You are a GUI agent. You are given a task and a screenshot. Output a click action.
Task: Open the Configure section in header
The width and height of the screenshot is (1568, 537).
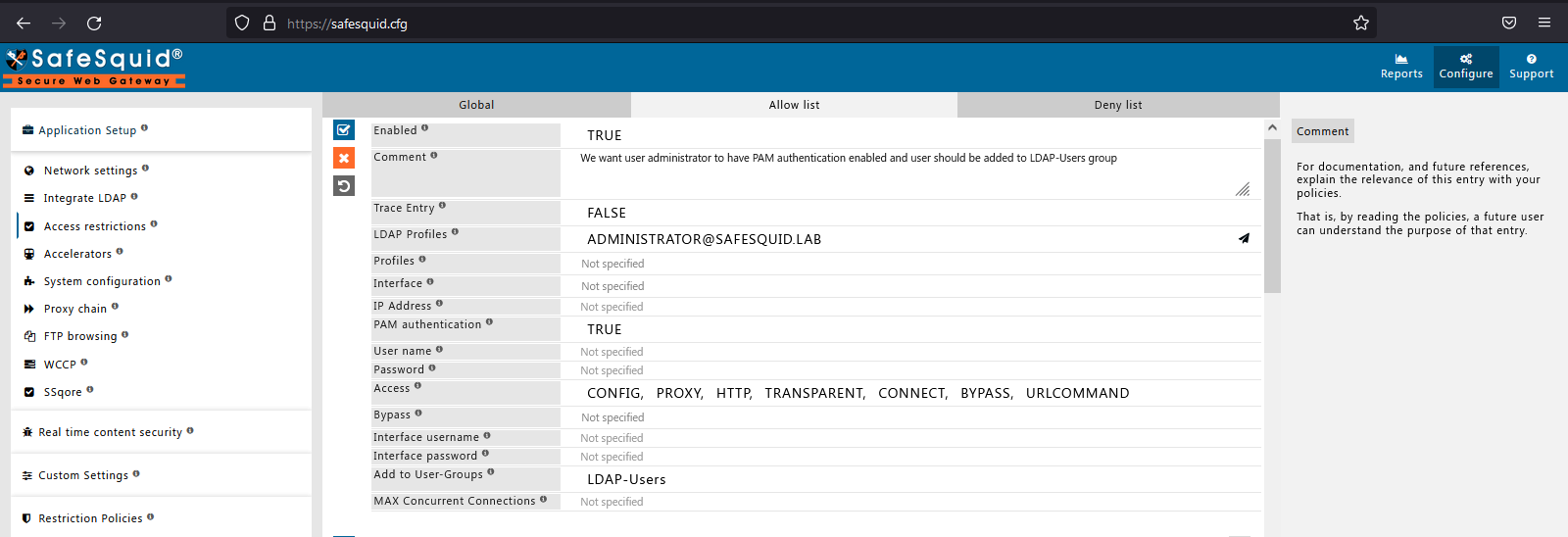(1466, 67)
